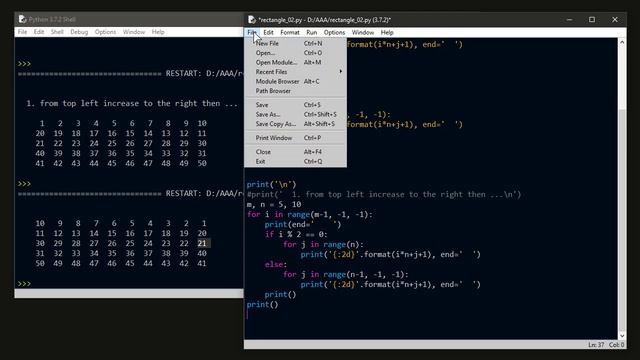Choose Module Browser from File menu
This screenshot has height=360, width=640.
pos(296,81)
